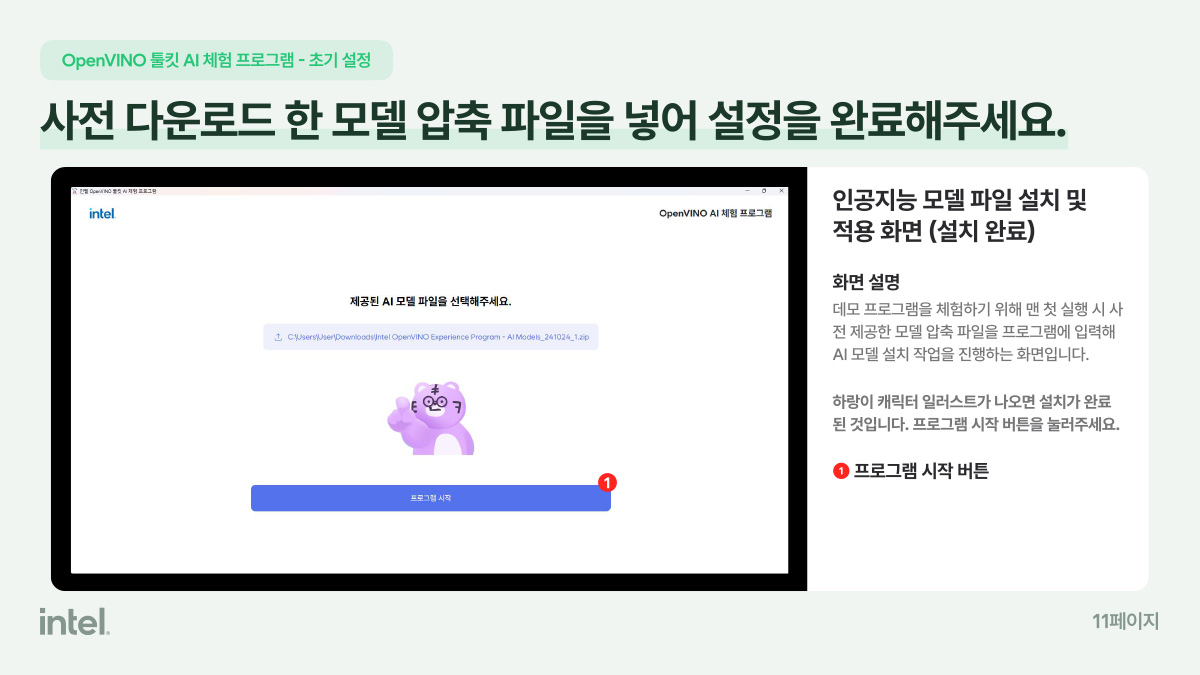Click the "프로그램 시작 버튼" legend label
Screen dimensions: 1200x675
click(x=920, y=471)
